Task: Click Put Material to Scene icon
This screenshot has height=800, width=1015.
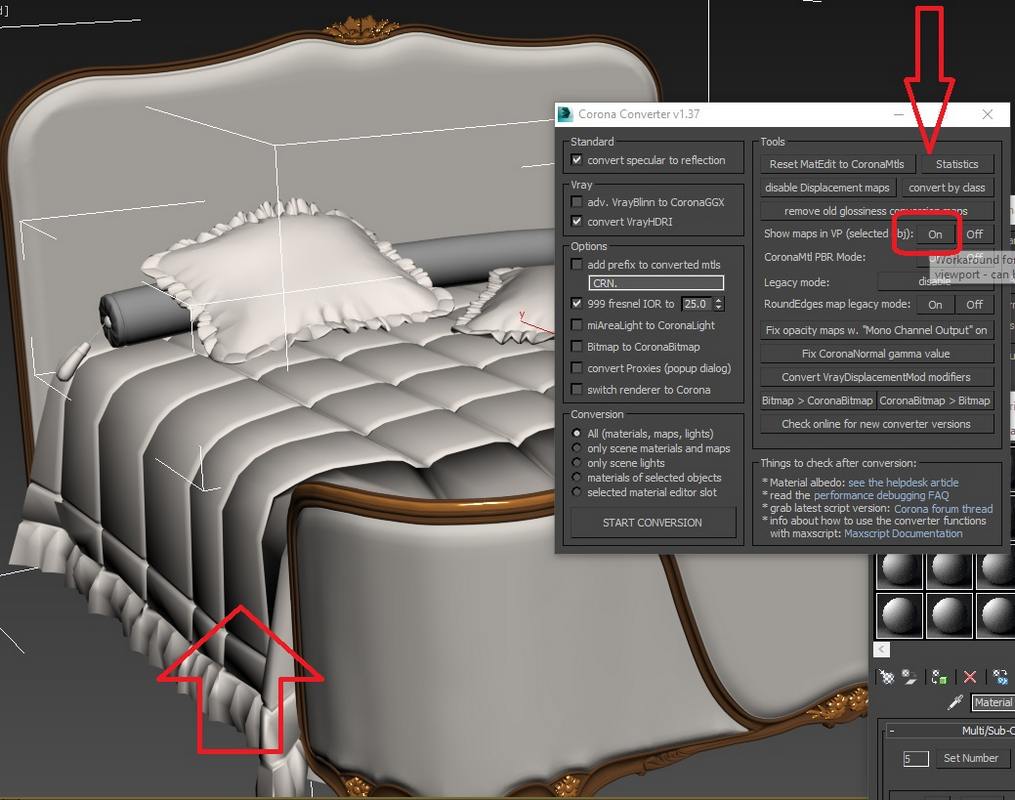Action: (909, 677)
